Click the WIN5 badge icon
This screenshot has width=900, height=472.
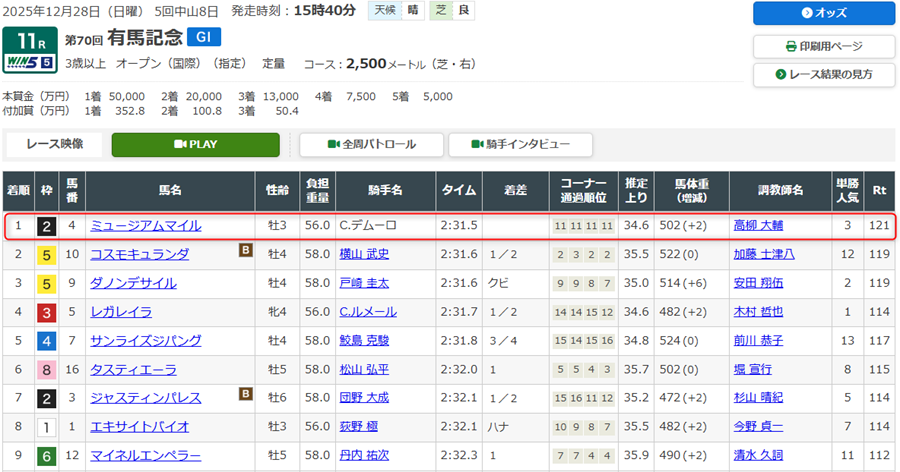pos(30,62)
